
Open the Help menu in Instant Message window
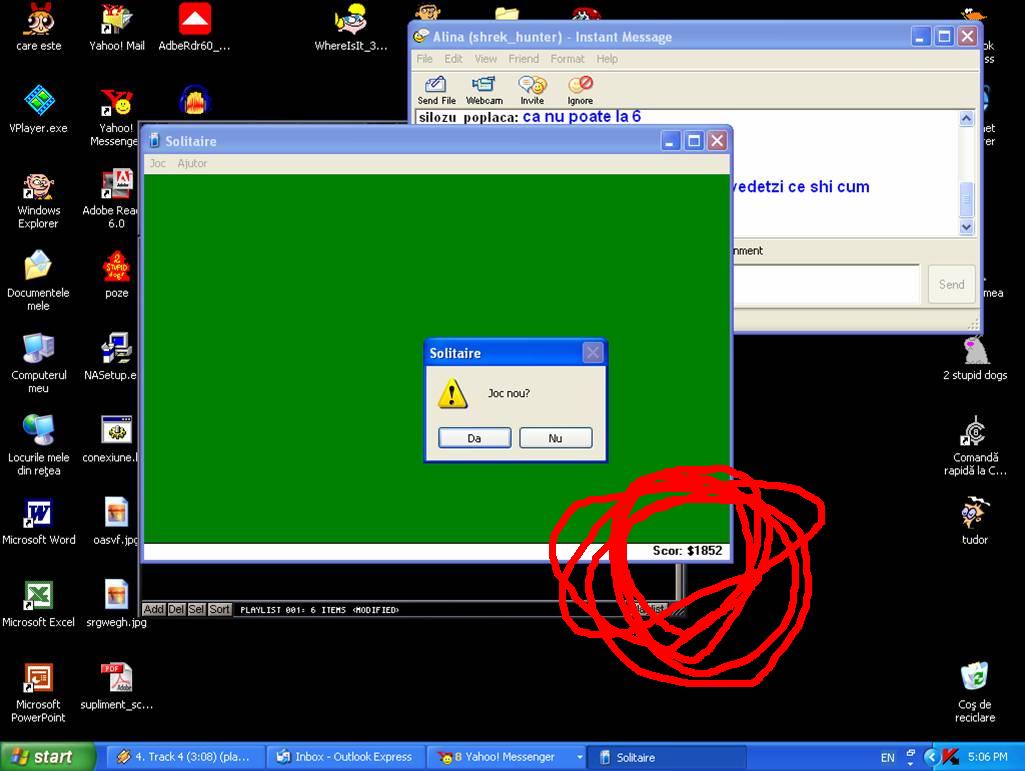[607, 59]
